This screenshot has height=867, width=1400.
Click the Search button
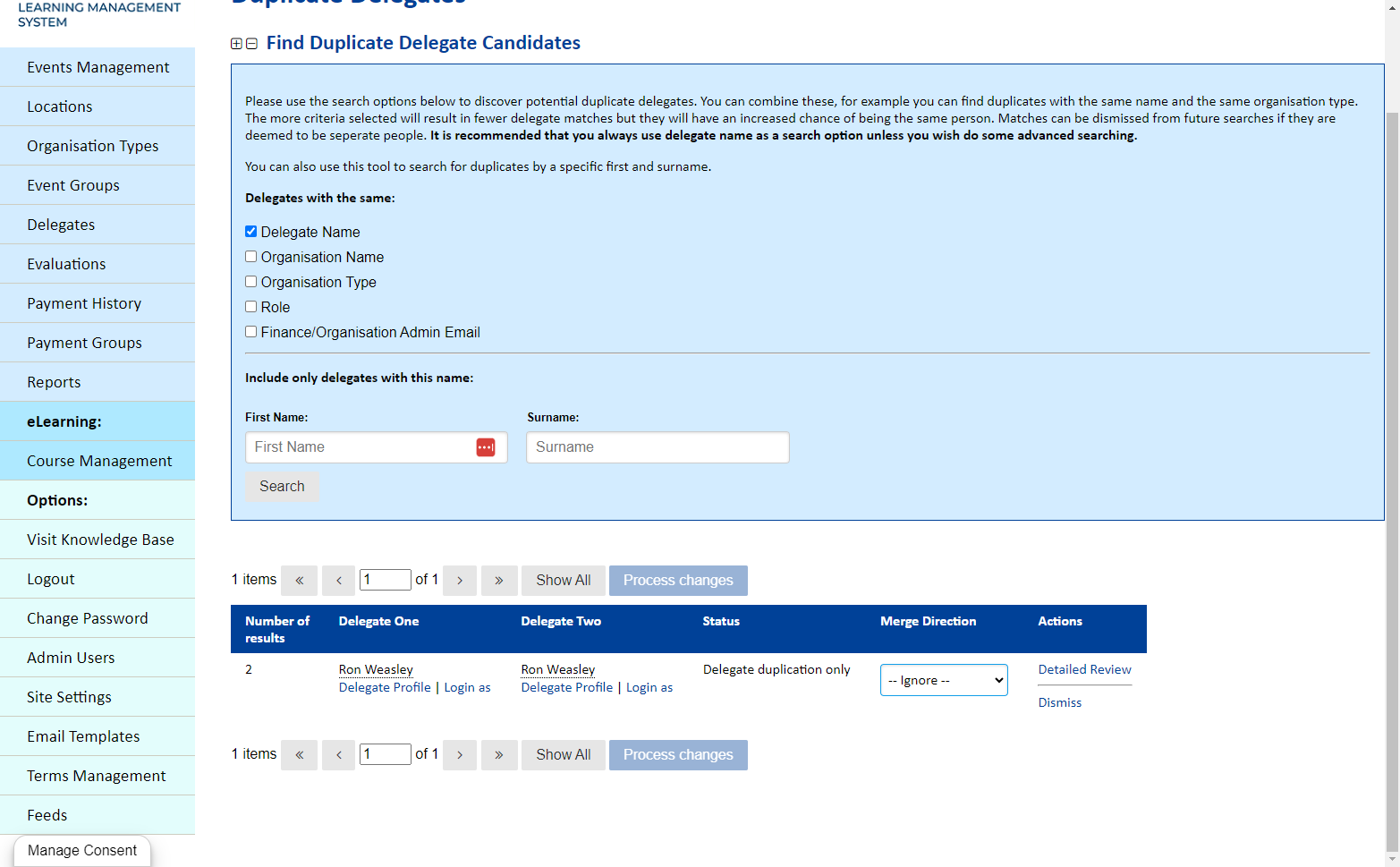pos(282,487)
